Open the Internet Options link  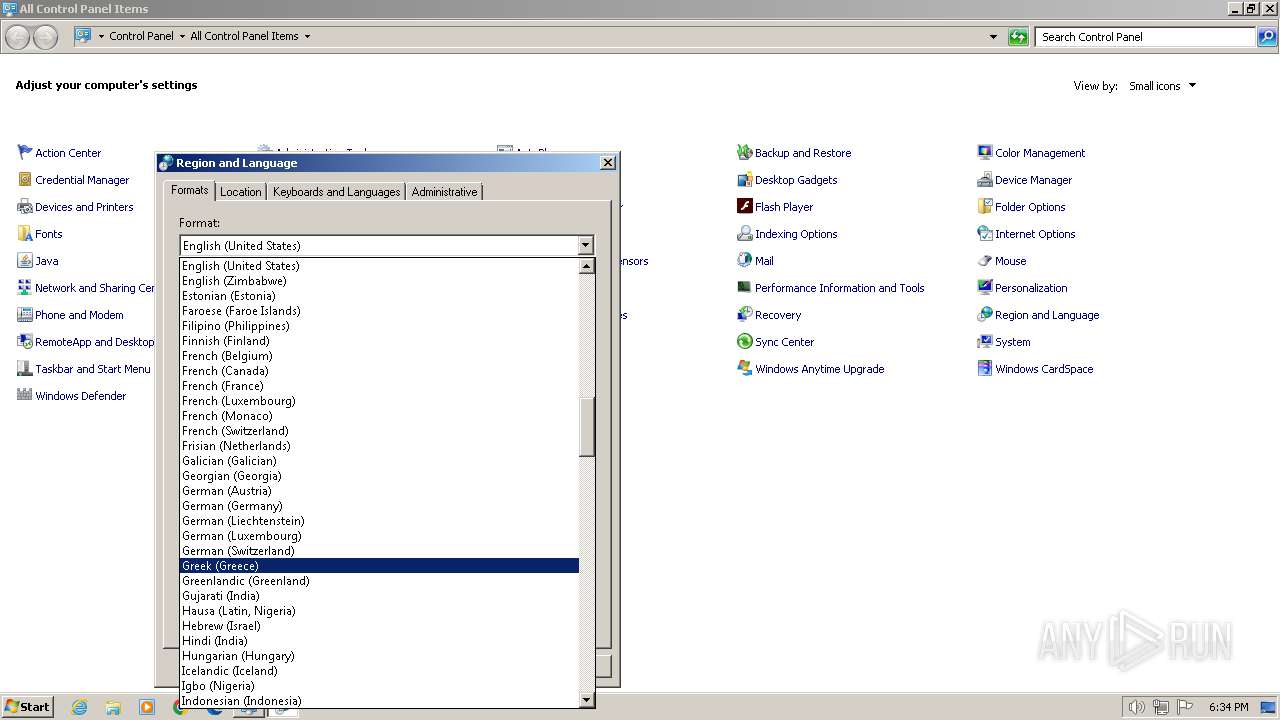pos(1035,234)
